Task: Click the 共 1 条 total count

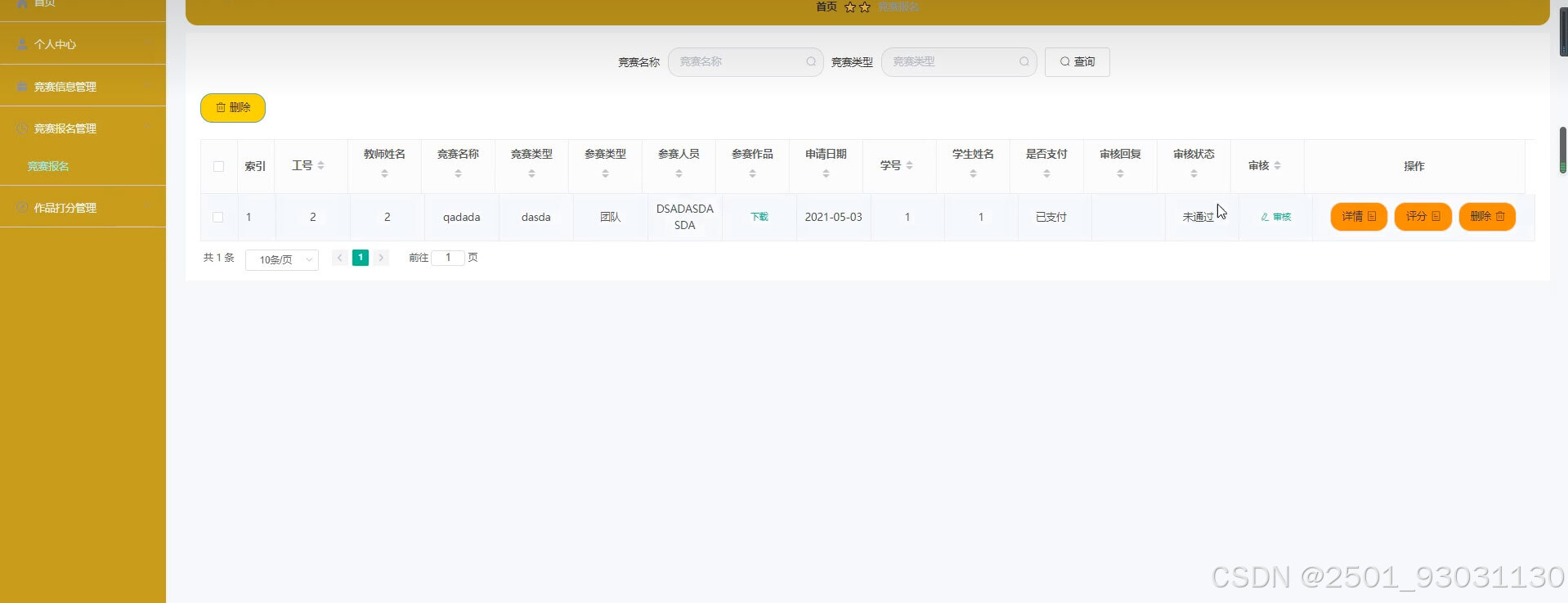Action: [218, 258]
